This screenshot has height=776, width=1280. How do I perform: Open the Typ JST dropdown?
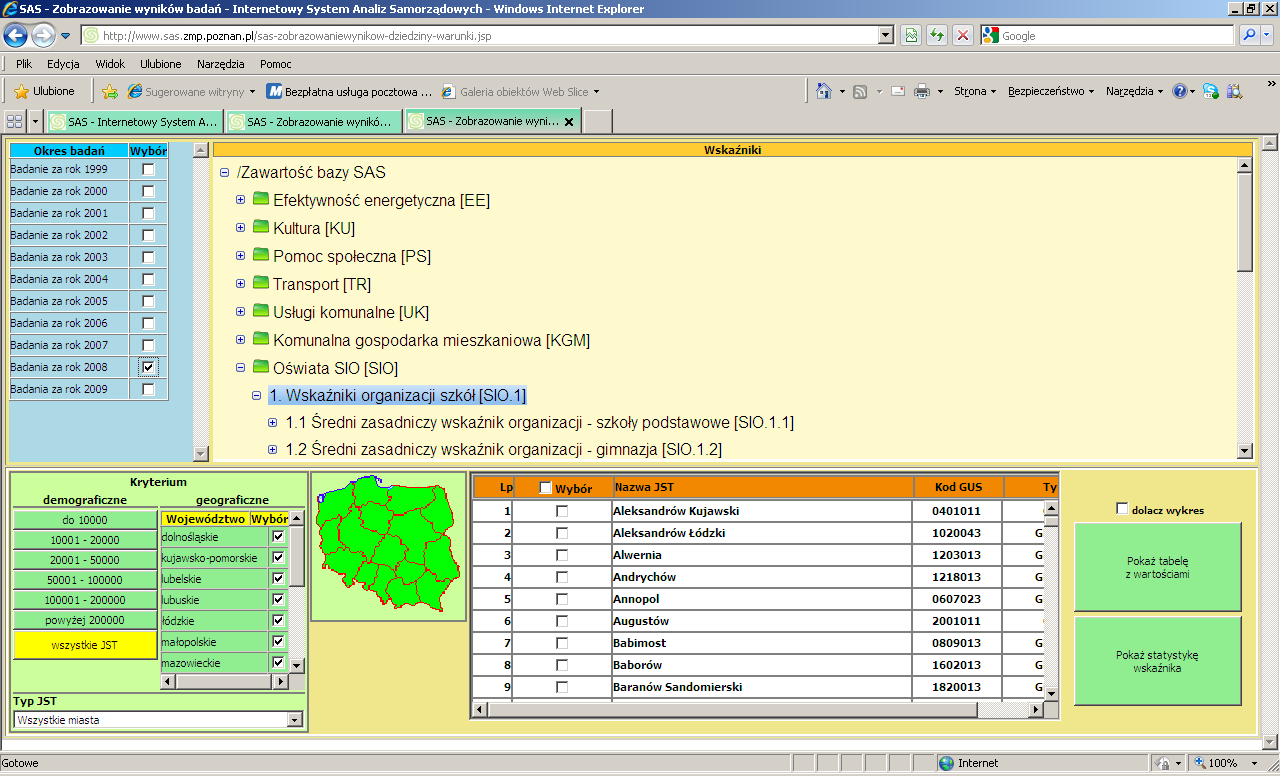click(x=159, y=719)
